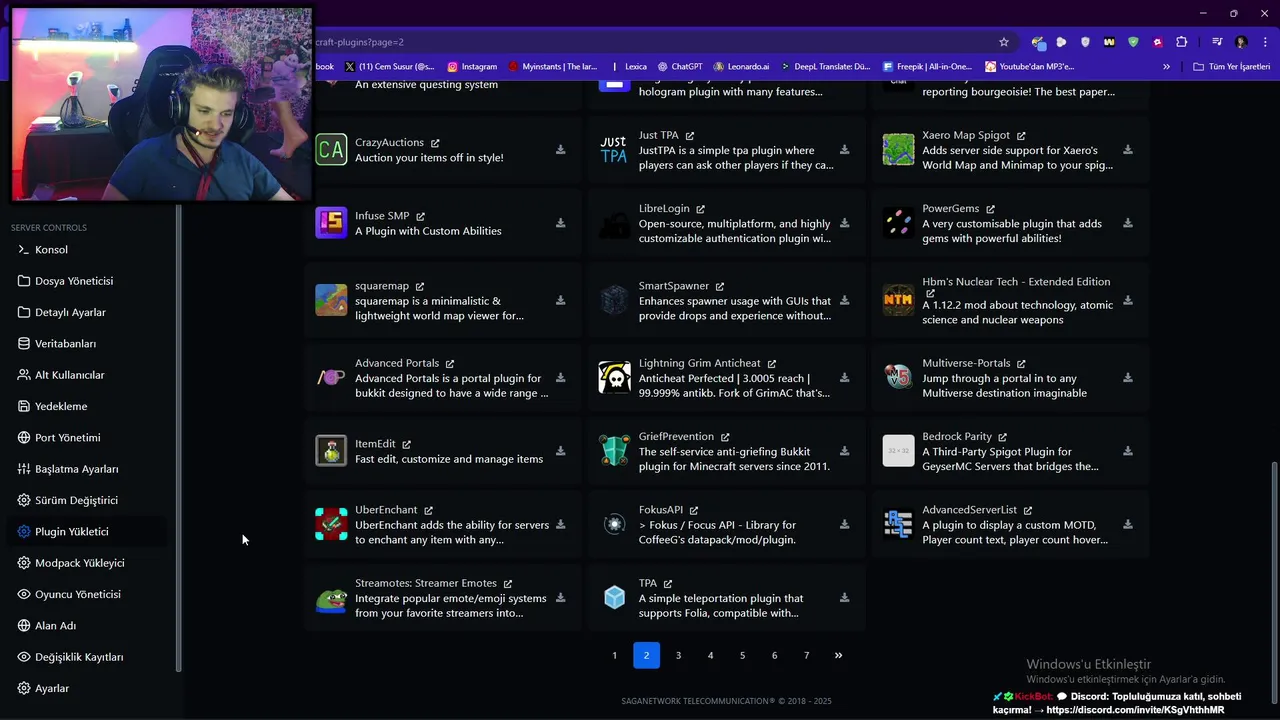Go to pagination page 7
This screenshot has width=1280, height=720.
pyautogui.click(x=806, y=655)
